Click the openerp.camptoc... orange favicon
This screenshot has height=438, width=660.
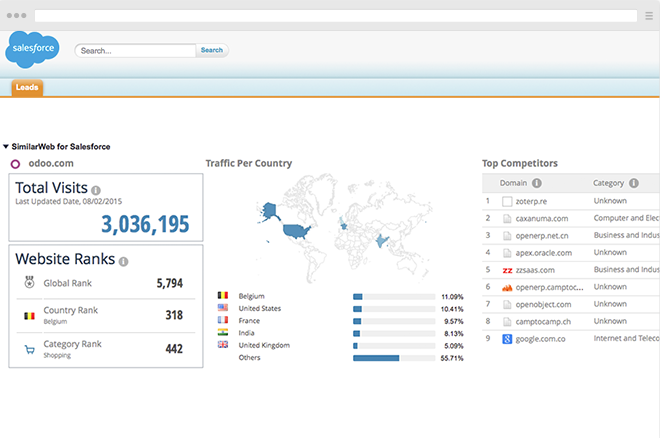[507, 288]
